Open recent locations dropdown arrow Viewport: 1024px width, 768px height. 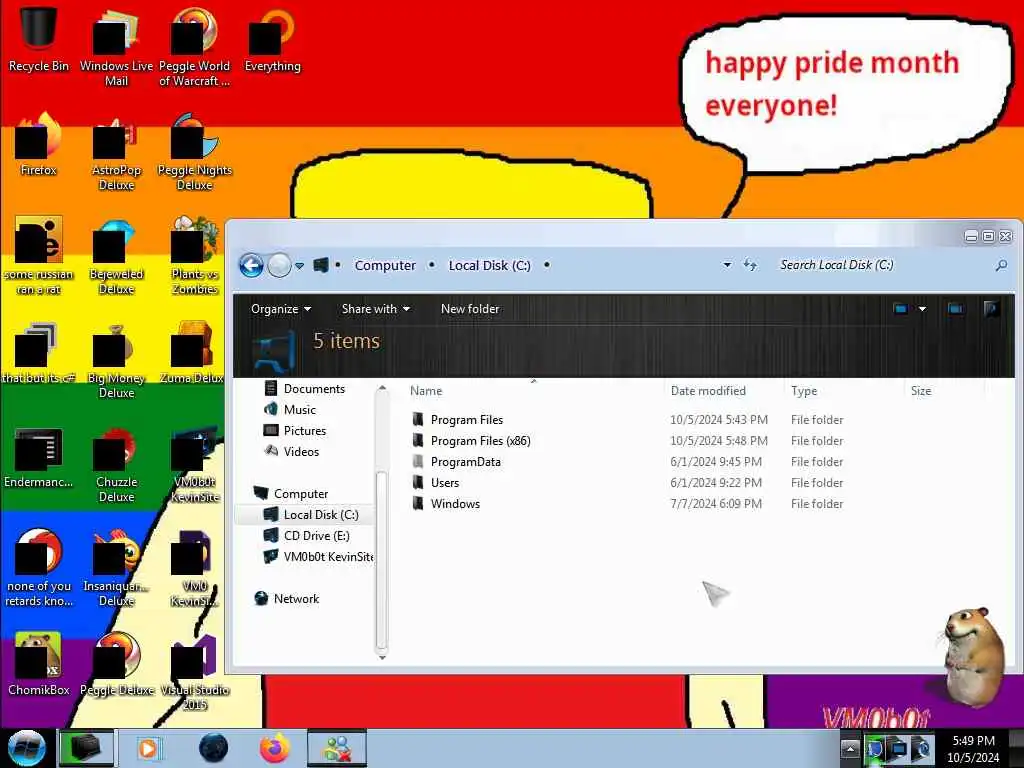coord(299,266)
